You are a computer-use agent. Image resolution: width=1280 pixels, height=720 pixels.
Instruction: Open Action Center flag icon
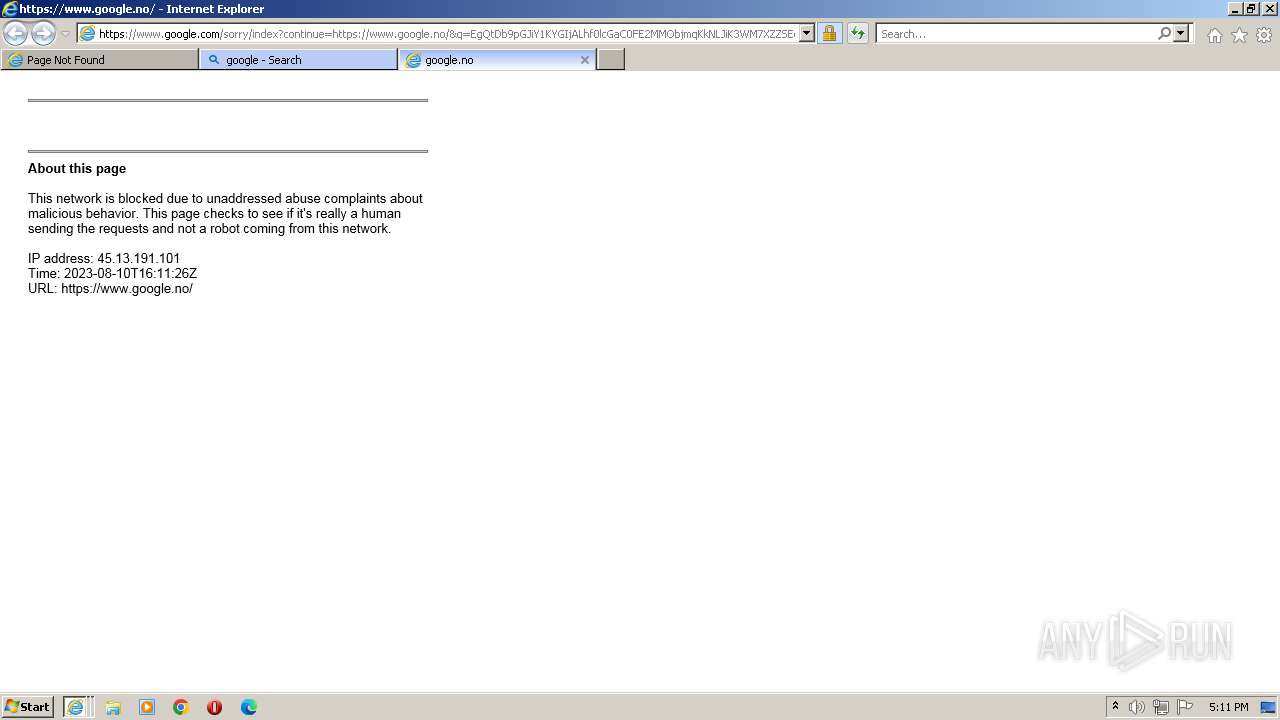coord(1185,707)
